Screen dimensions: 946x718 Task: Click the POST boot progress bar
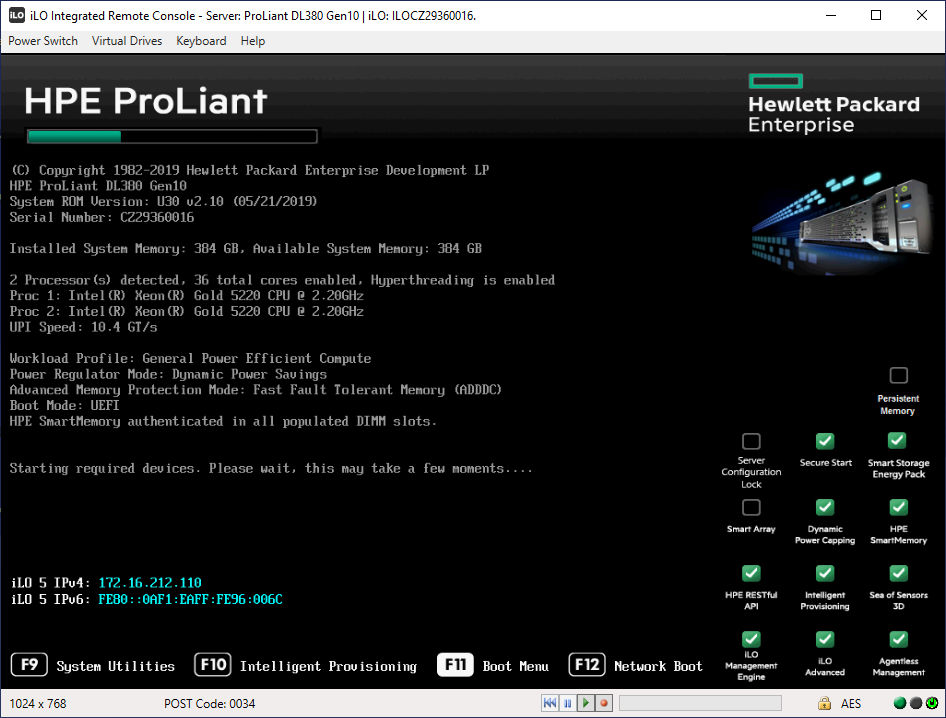[x=172, y=136]
